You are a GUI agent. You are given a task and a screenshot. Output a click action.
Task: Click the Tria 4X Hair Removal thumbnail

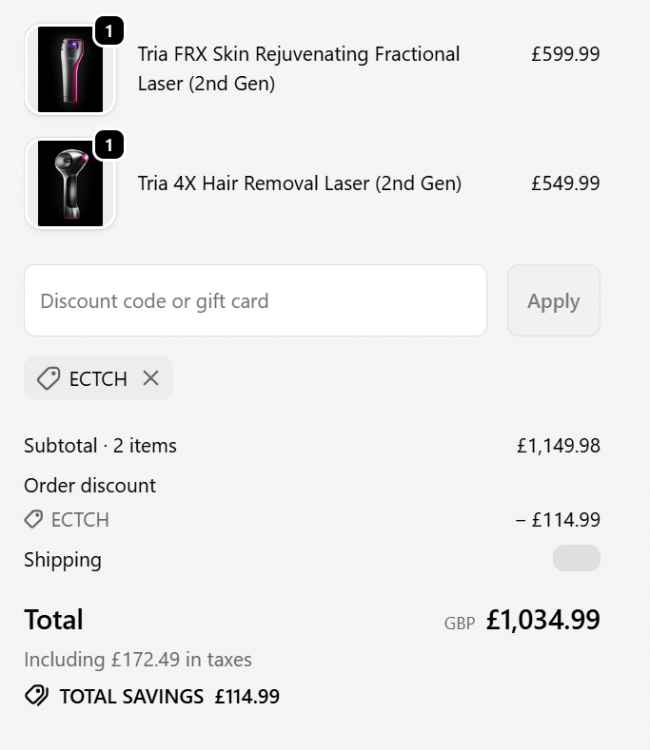(x=69, y=184)
